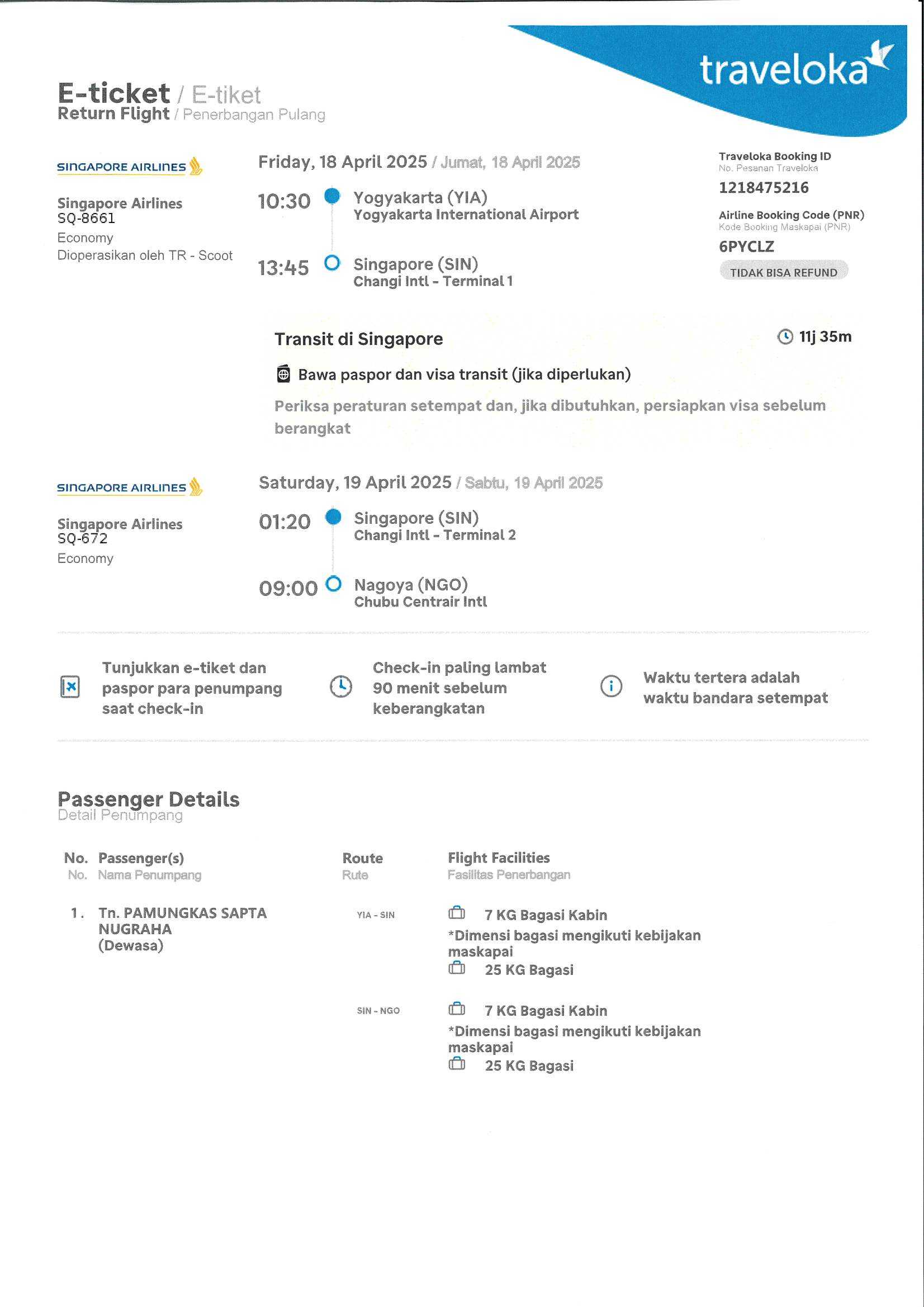
Task: Click the filled blue dot at 10:30 departure
Action: pyautogui.click(x=332, y=196)
